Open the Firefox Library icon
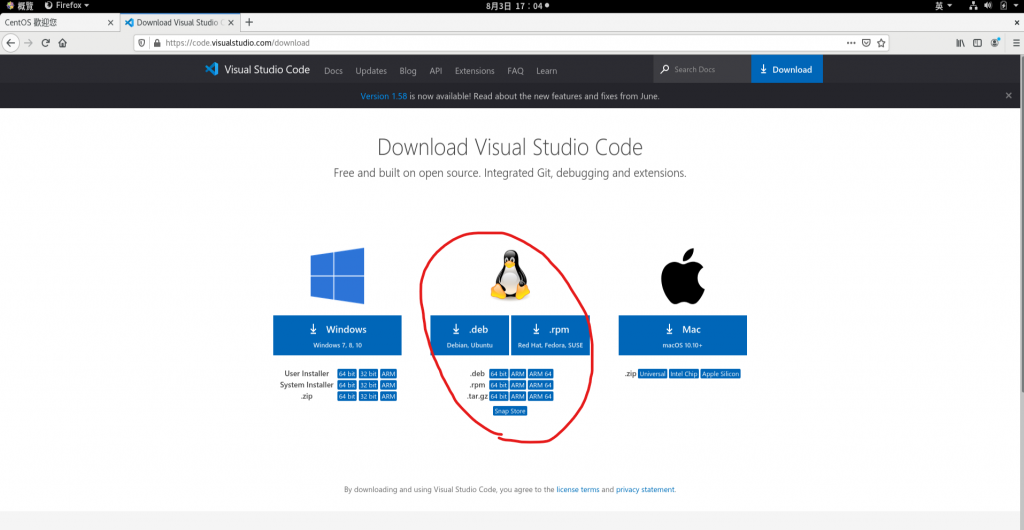 click(960, 43)
